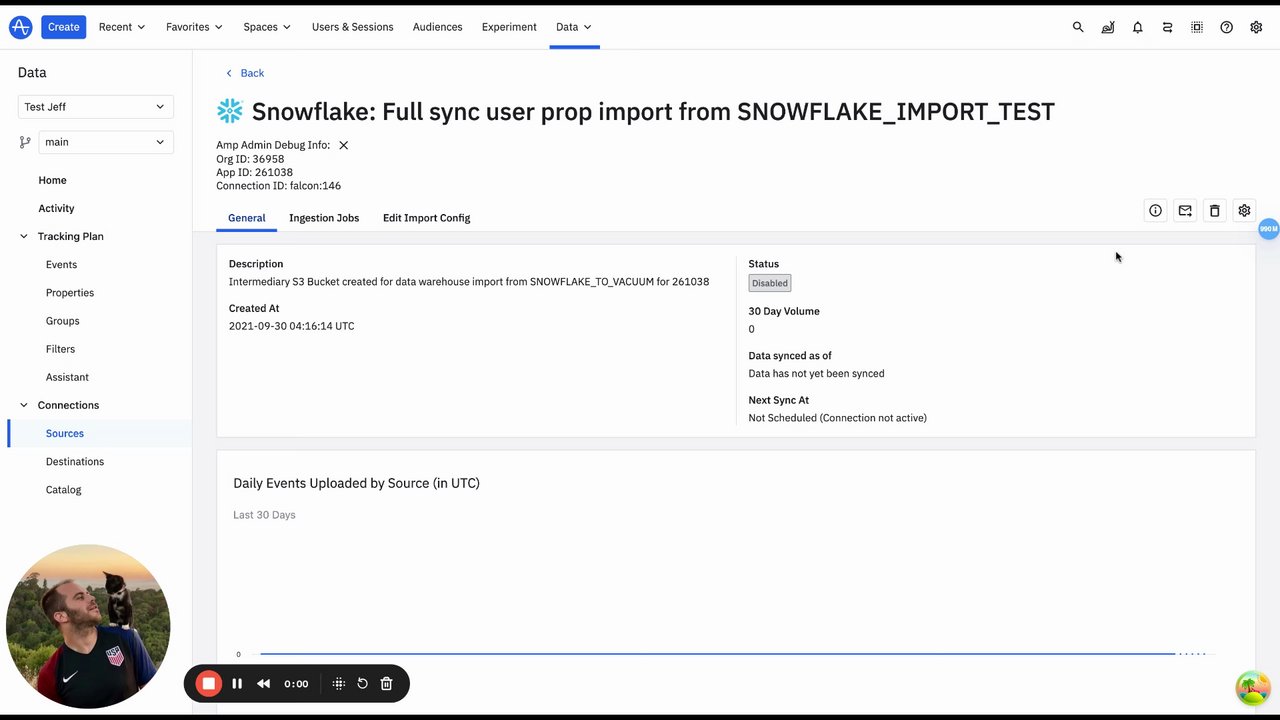Restart the recording with circular arrow
This screenshot has width=1280, height=720.
(362, 684)
